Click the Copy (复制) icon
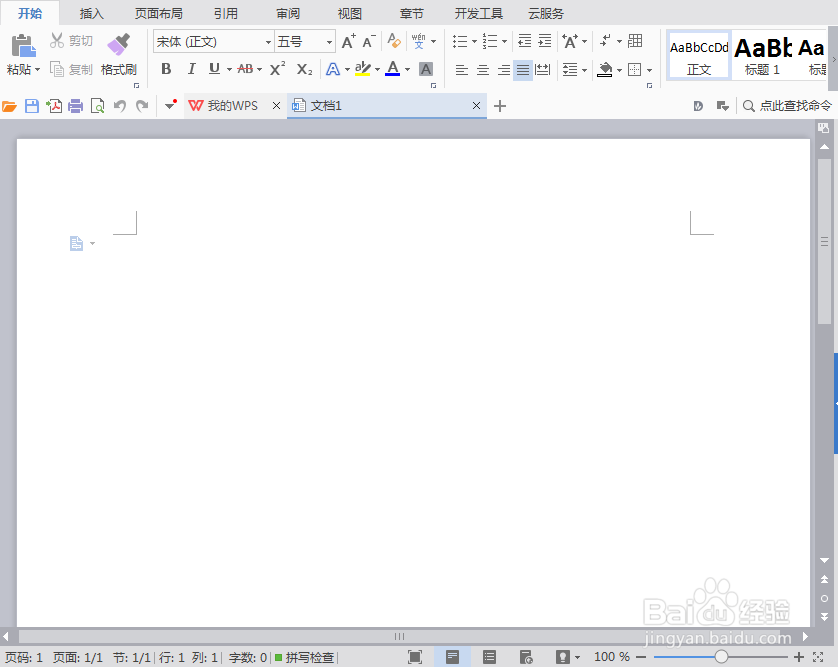 tap(57, 69)
